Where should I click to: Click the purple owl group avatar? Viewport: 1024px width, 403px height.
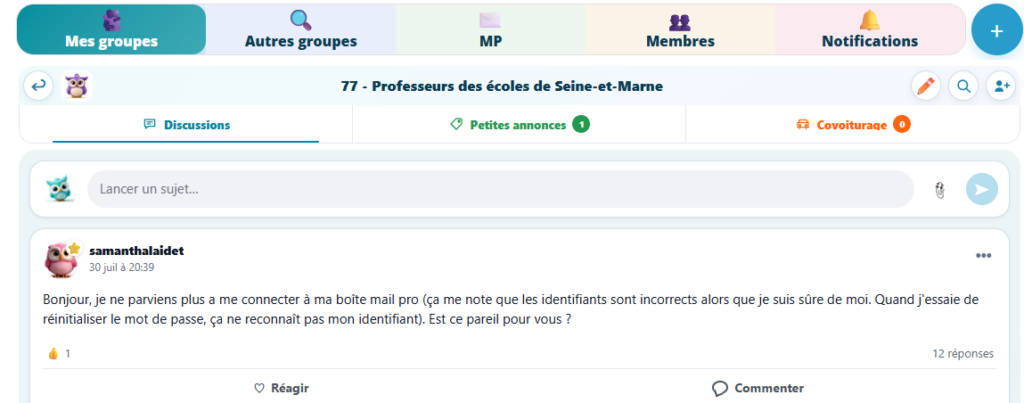pos(77,86)
